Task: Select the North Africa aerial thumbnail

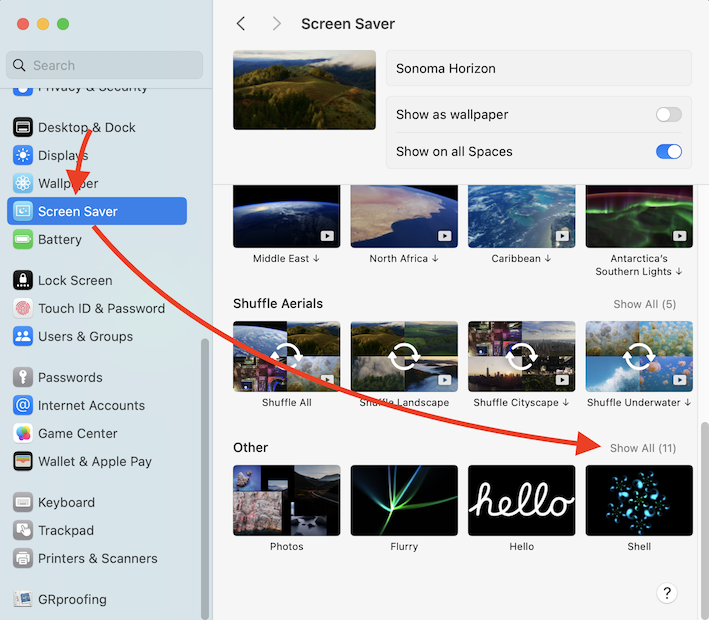Action: pyautogui.click(x=404, y=216)
